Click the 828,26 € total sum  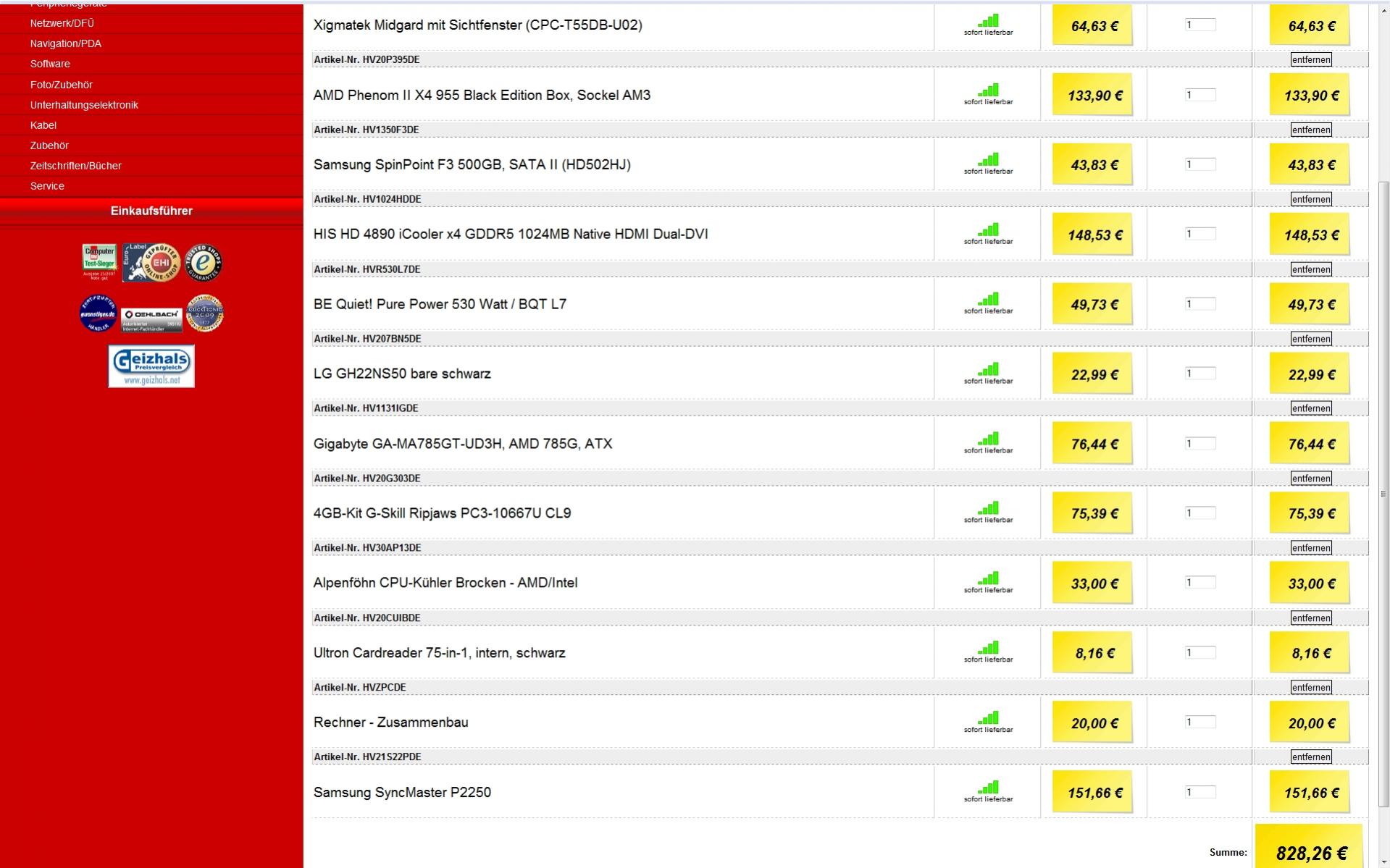click(1311, 853)
